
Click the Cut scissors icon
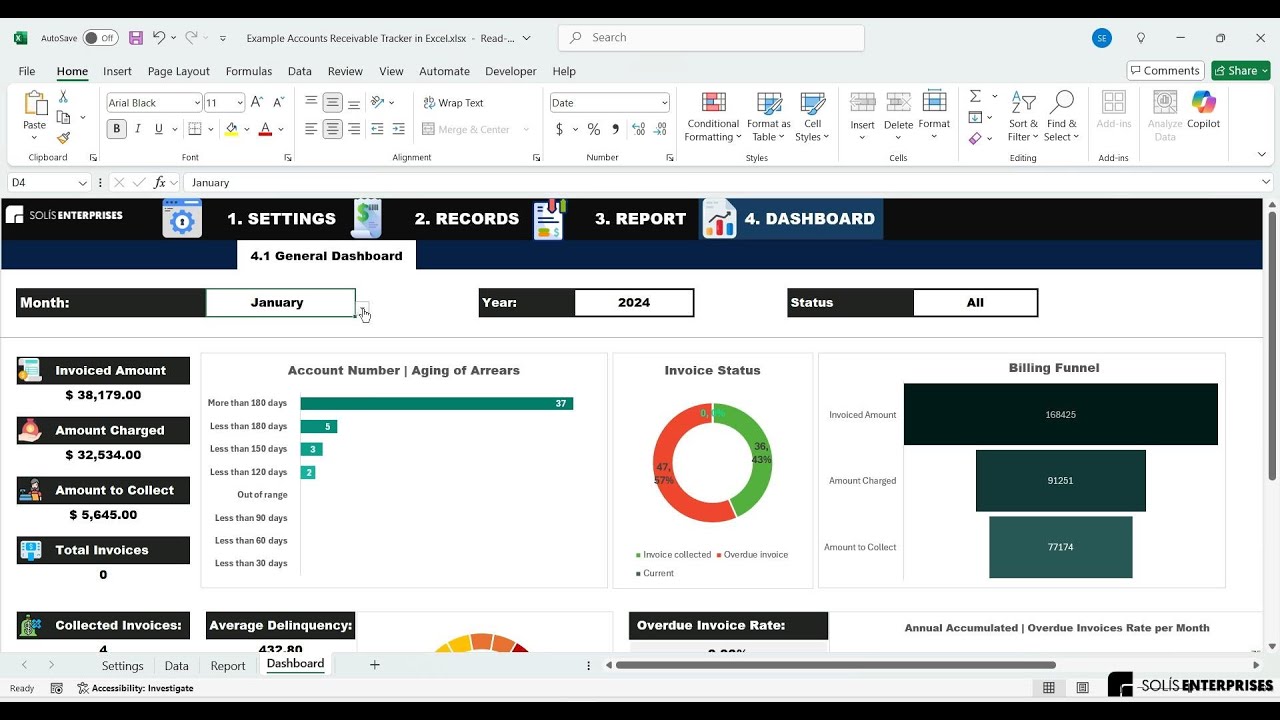point(63,97)
